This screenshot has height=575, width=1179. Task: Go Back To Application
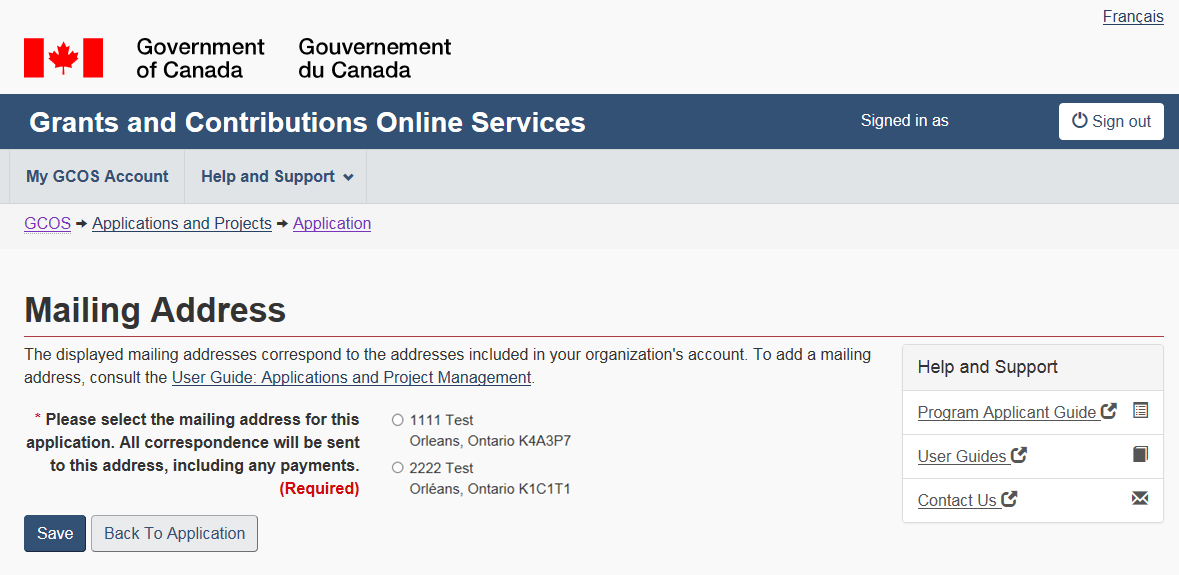pos(174,533)
